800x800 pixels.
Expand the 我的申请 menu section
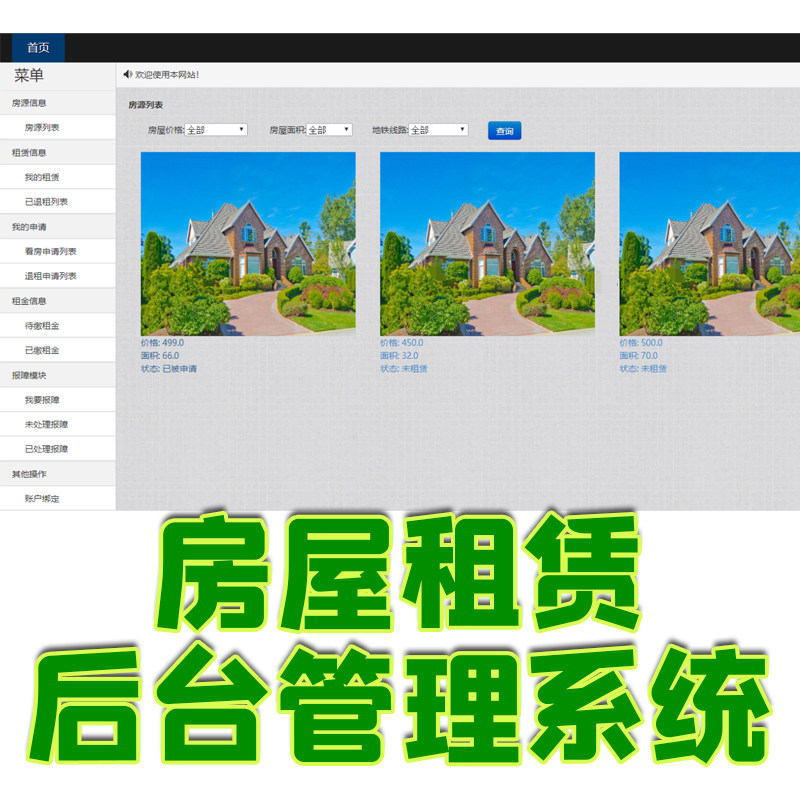pos(58,227)
